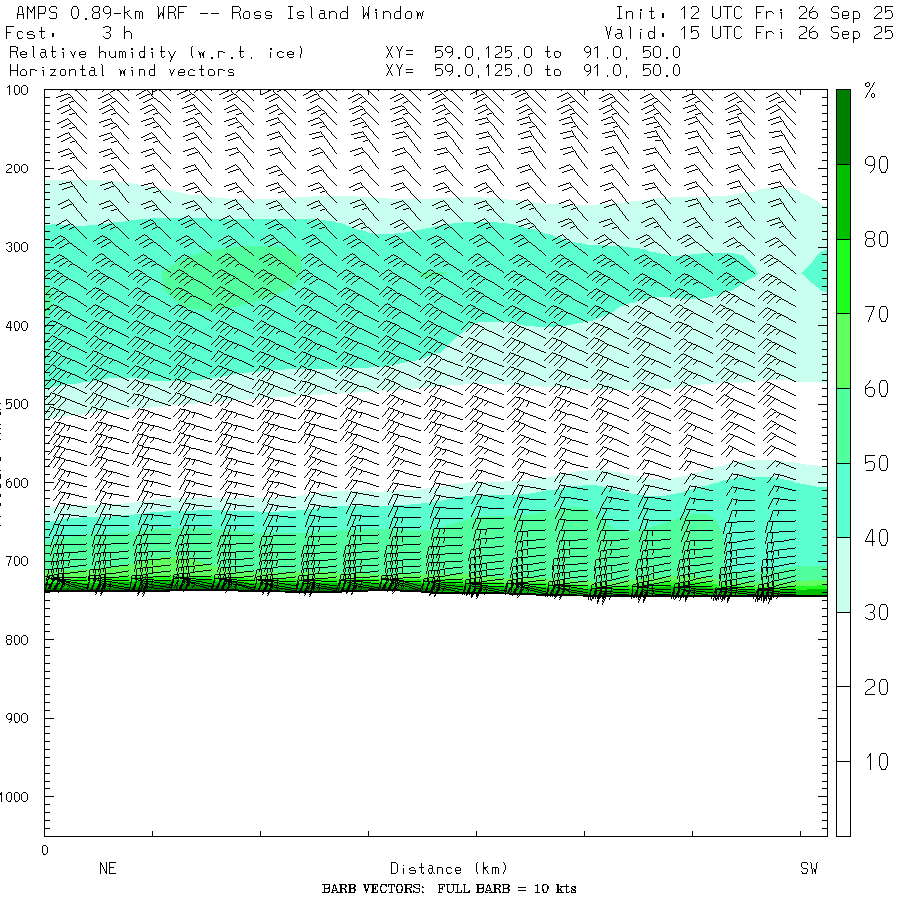This screenshot has width=900, height=900.
Task: Click the % unit label above the colorbar
Action: (x=870, y=91)
